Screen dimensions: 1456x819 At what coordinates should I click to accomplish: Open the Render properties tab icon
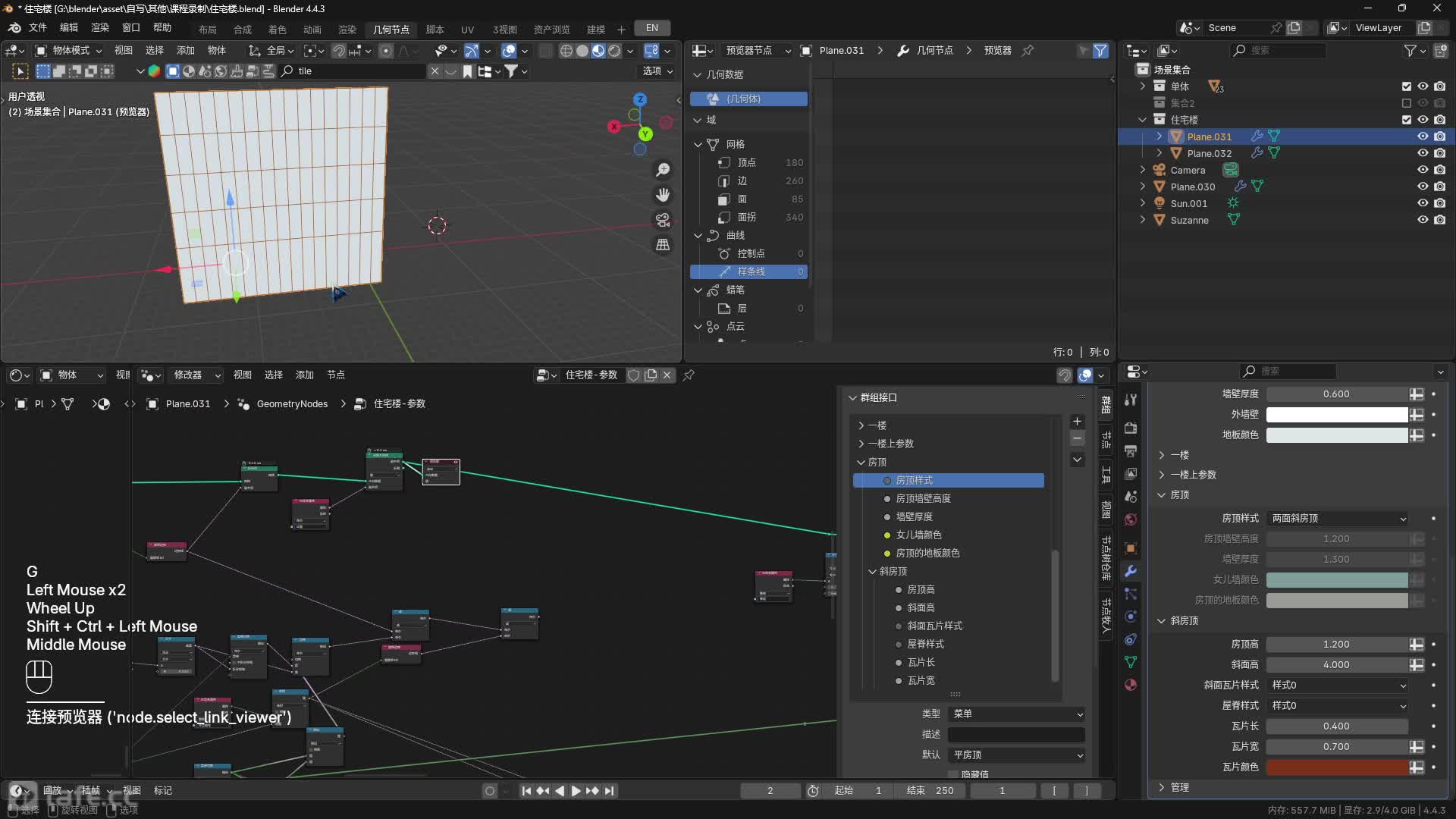[1131, 428]
